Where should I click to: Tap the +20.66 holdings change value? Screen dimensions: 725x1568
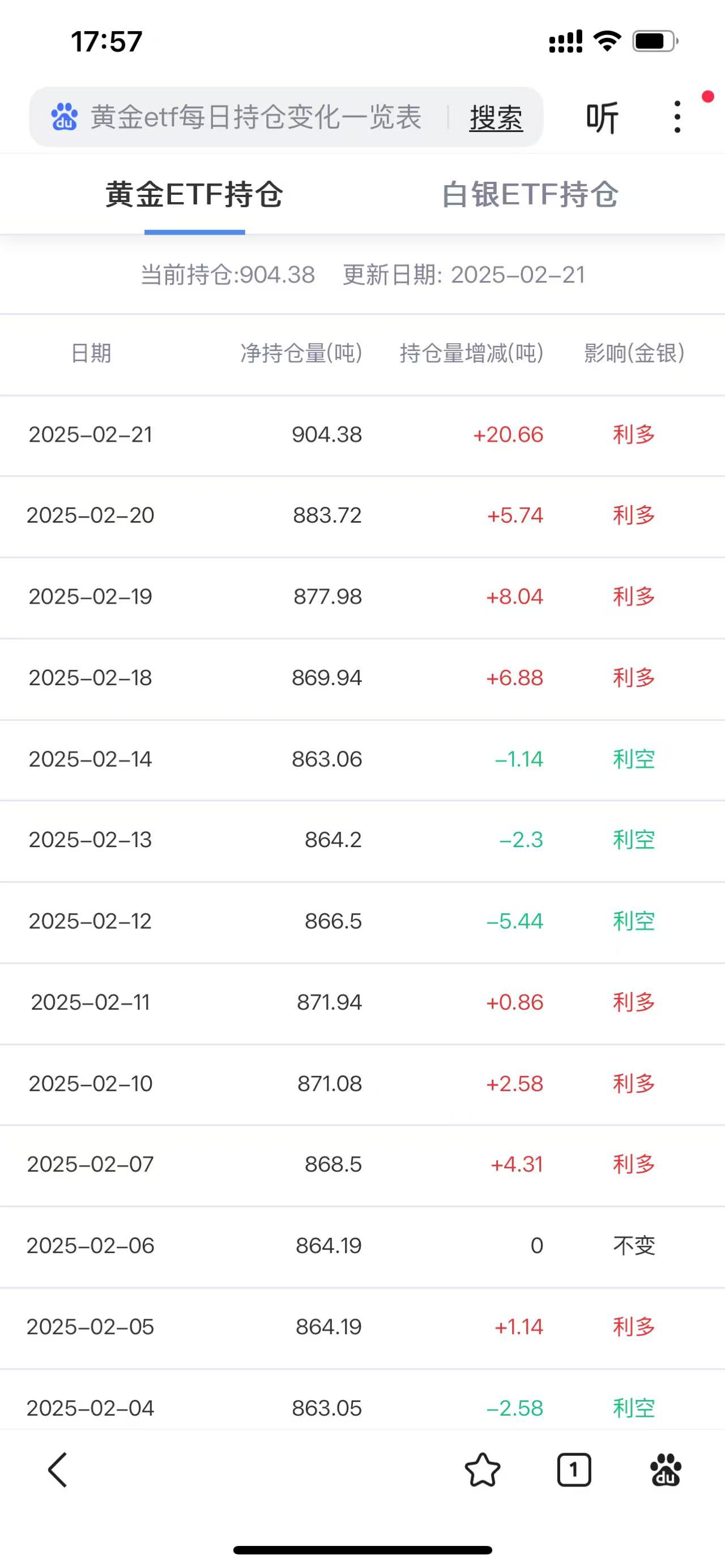(507, 434)
